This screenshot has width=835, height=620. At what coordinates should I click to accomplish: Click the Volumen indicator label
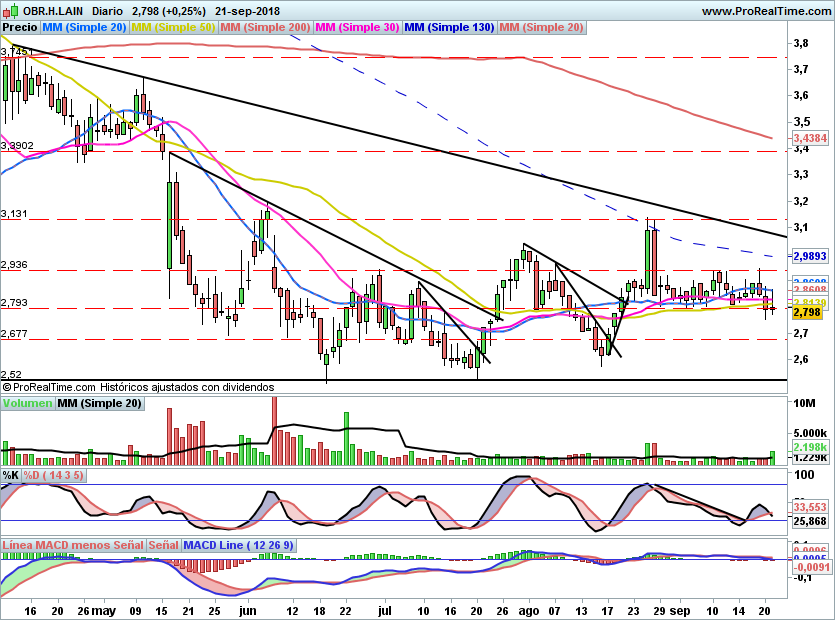27,403
